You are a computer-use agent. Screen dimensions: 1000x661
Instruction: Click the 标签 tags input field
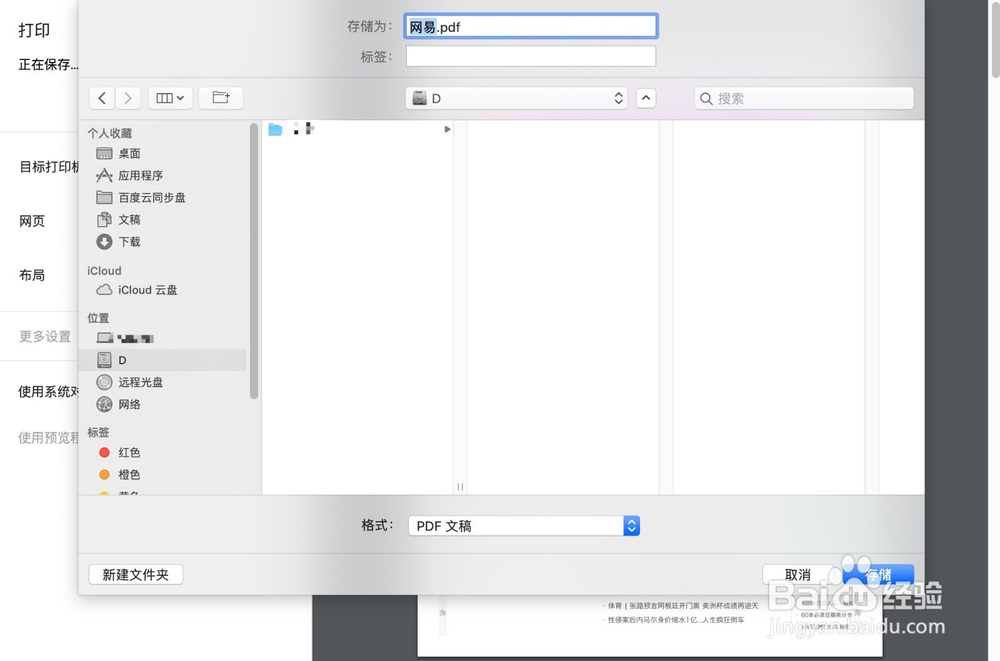click(531, 56)
